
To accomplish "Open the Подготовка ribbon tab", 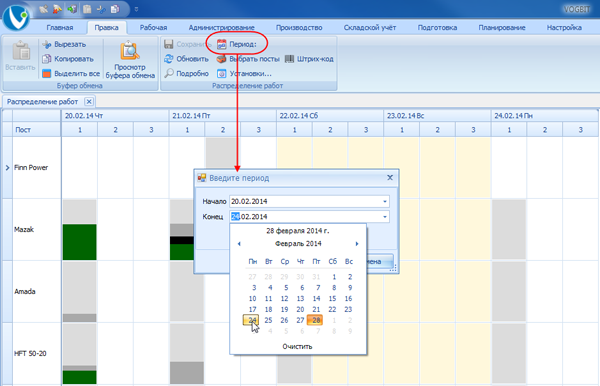I will pos(437,28).
